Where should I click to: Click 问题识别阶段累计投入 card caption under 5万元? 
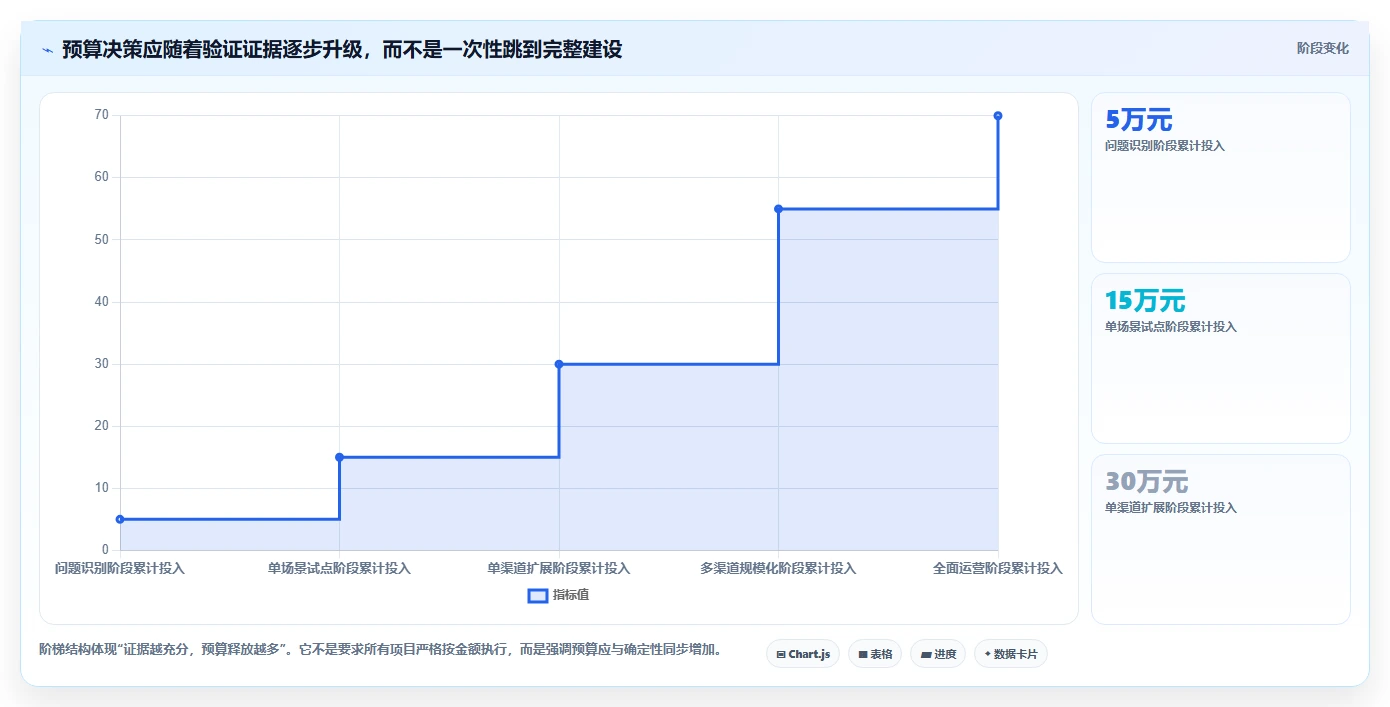[x=1165, y=146]
